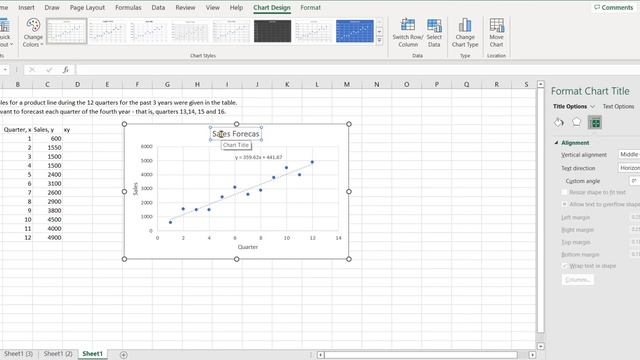Switch to Text Options in pane
The height and width of the screenshot is (360, 640).
(x=618, y=107)
